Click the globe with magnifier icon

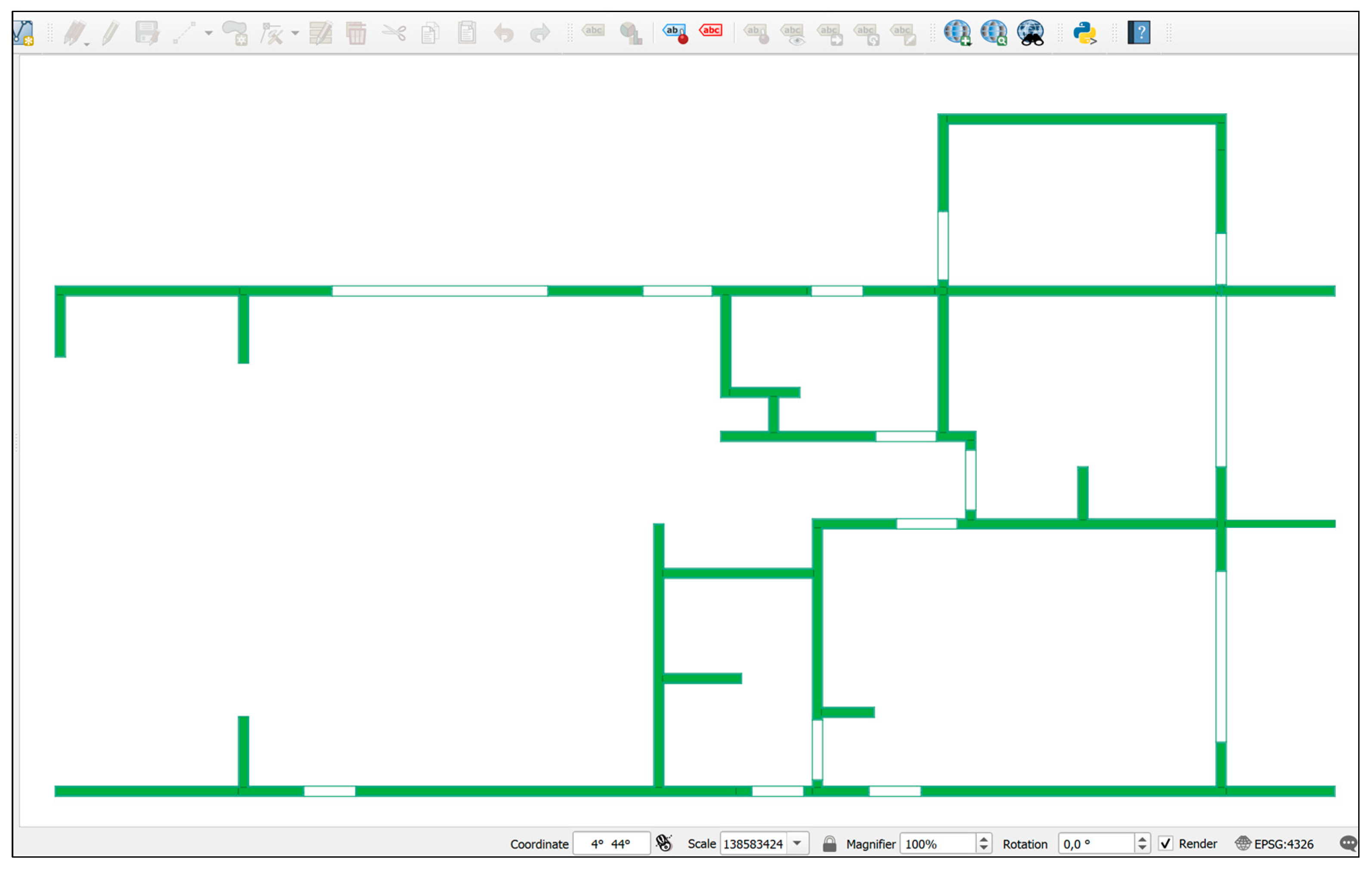point(994,32)
